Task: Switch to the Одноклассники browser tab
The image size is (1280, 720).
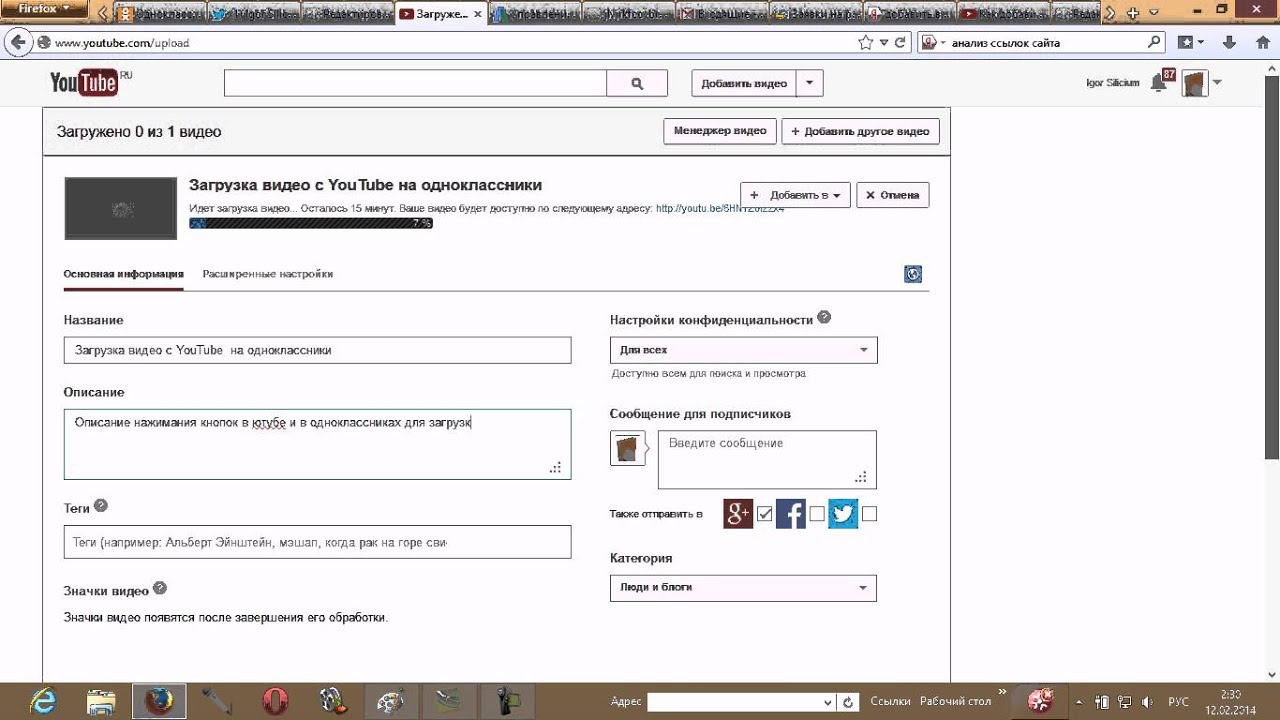Action: (x=160, y=14)
